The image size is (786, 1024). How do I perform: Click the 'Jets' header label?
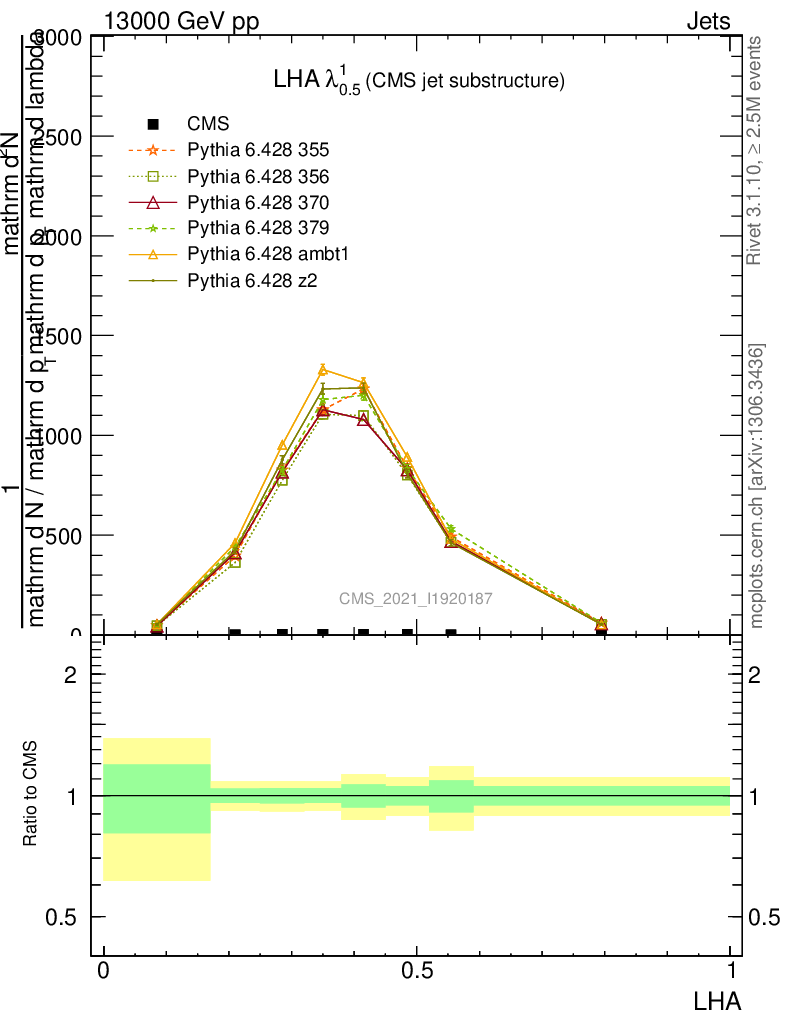(x=708, y=22)
